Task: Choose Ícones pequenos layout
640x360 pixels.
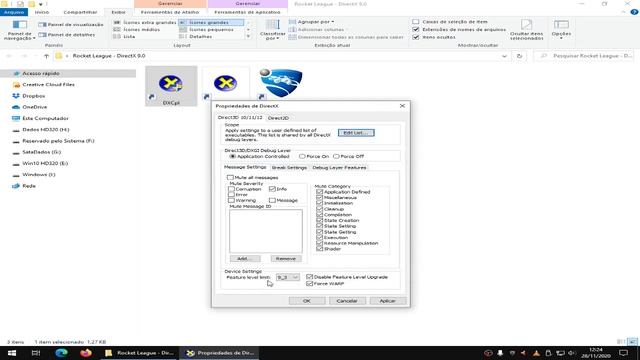Action: pyautogui.click(x=207, y=29)
